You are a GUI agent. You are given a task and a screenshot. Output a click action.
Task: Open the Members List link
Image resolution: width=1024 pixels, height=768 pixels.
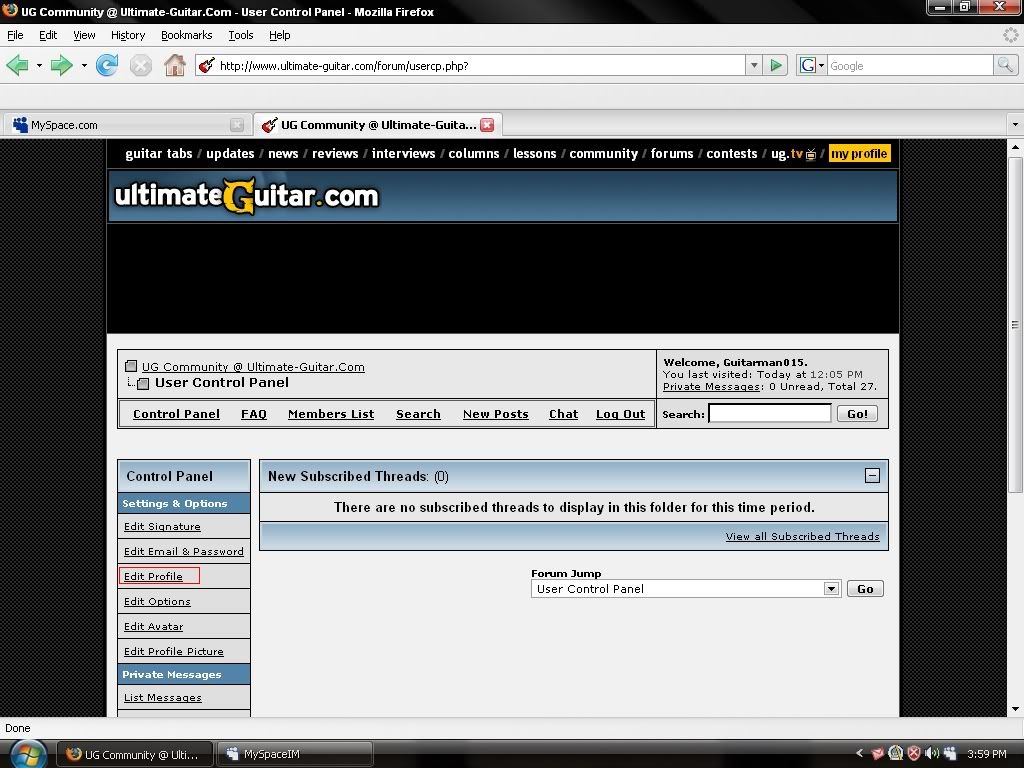pos(330,414)
